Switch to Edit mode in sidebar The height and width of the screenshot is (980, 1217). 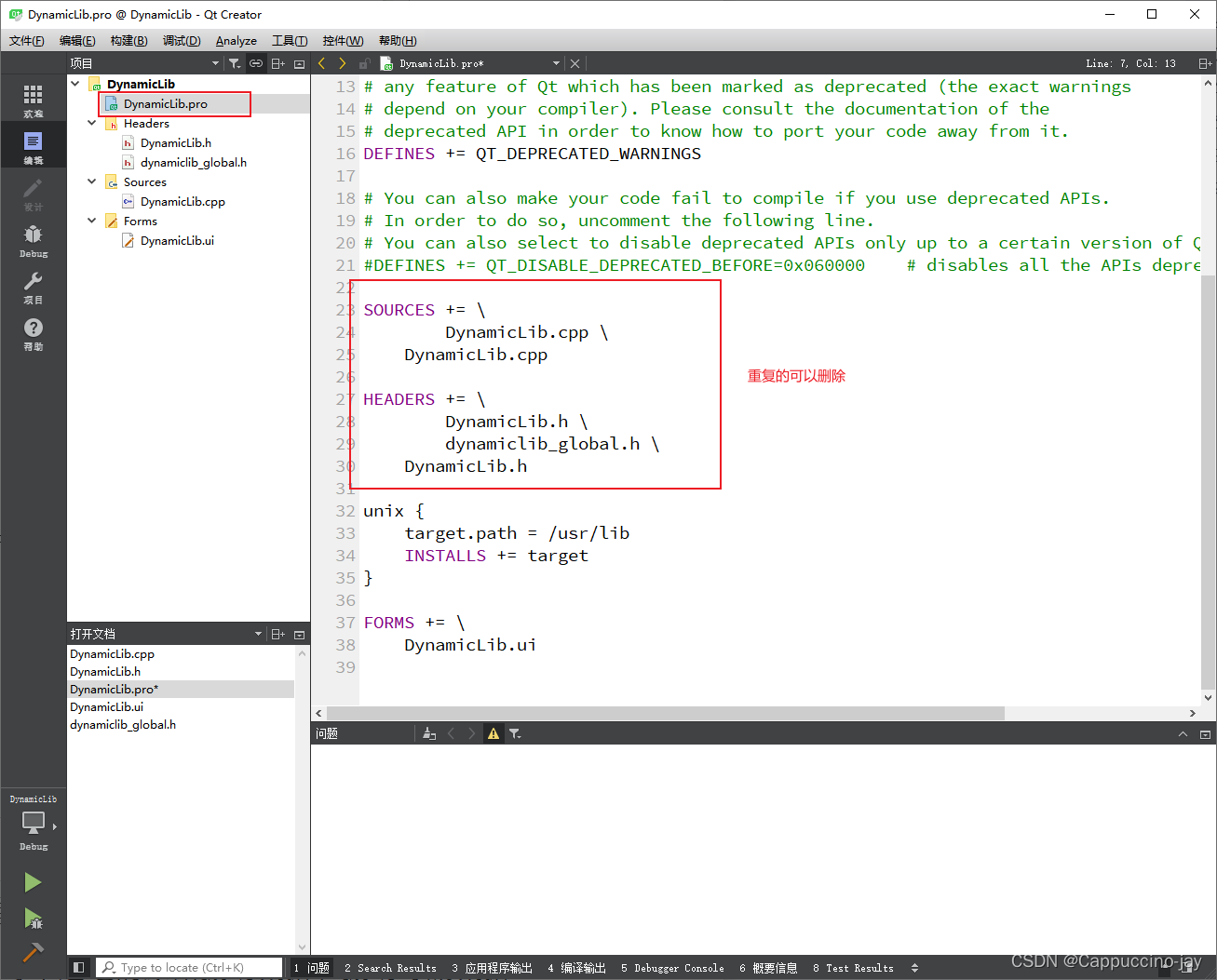pyautogui.click(x=33, y=146)
